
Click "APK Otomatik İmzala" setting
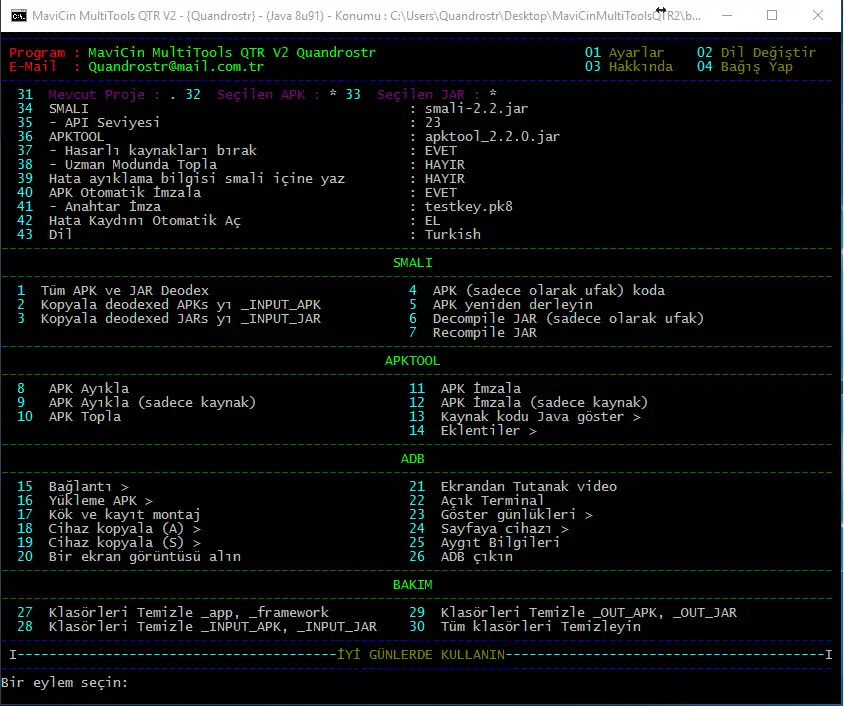[124, 193]
